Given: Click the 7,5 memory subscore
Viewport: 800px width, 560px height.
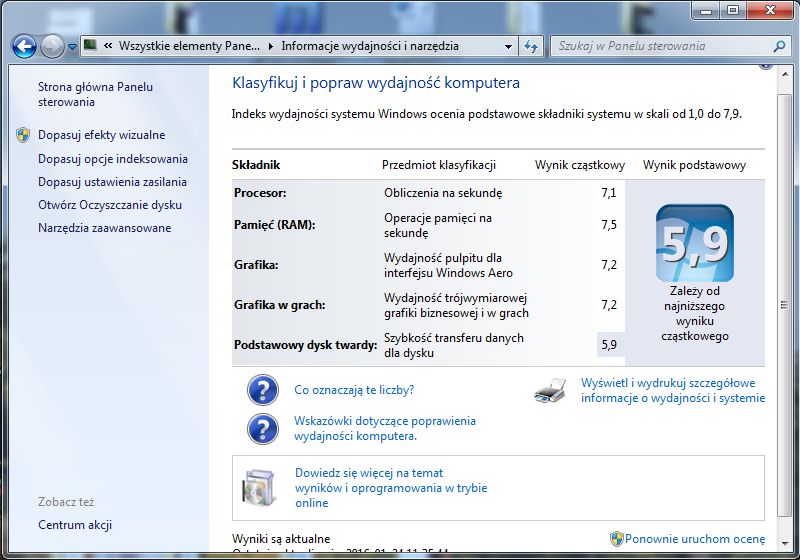Looking at the screenshot, I should [609, 225].
